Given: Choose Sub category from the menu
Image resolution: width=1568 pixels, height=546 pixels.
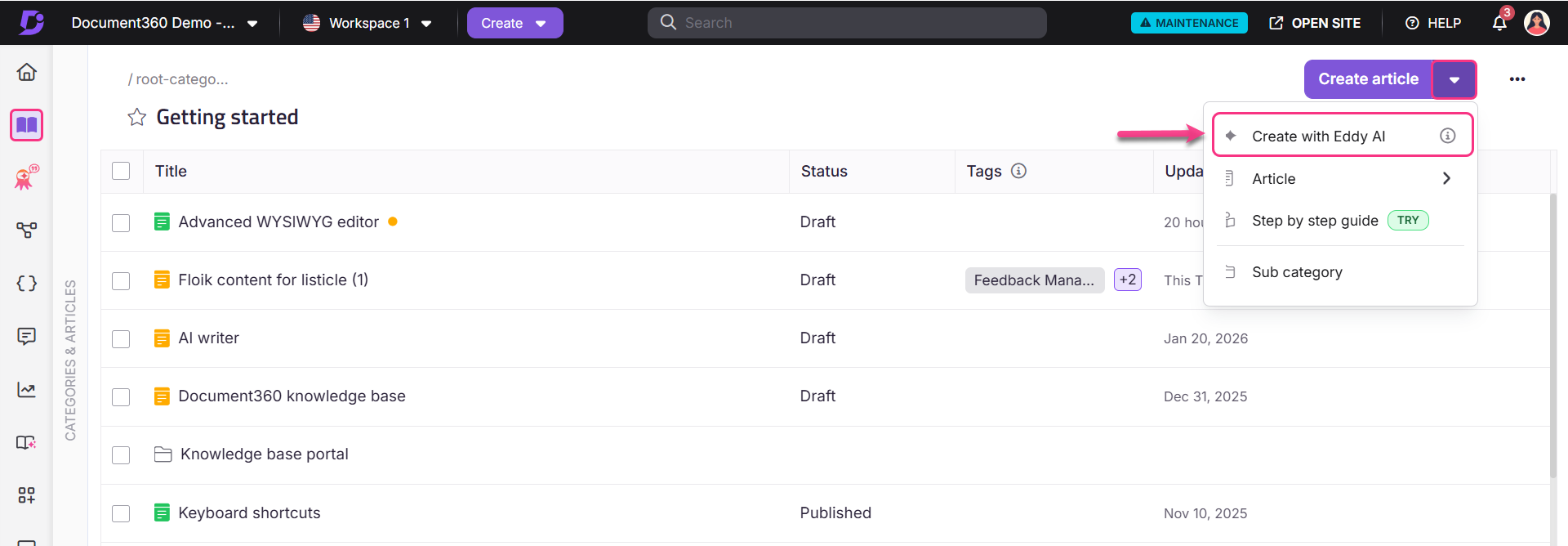Looking at the screenshot, I should (x=1297, y=272).
